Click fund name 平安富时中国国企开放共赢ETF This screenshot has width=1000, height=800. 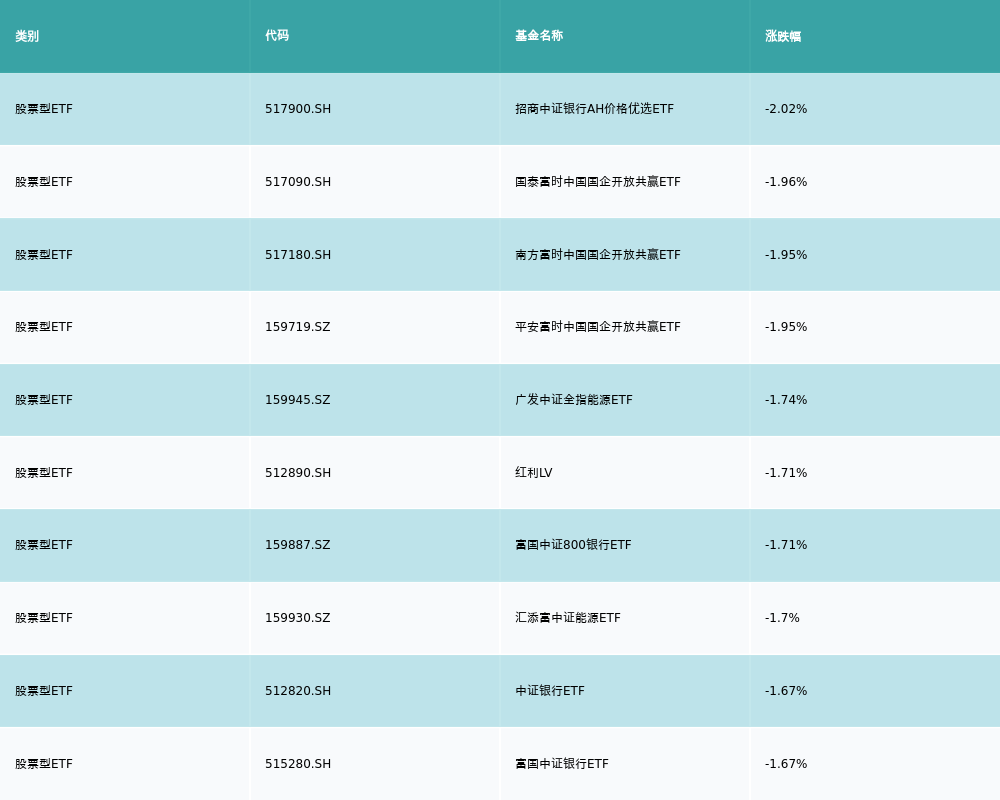coord(598,327)
